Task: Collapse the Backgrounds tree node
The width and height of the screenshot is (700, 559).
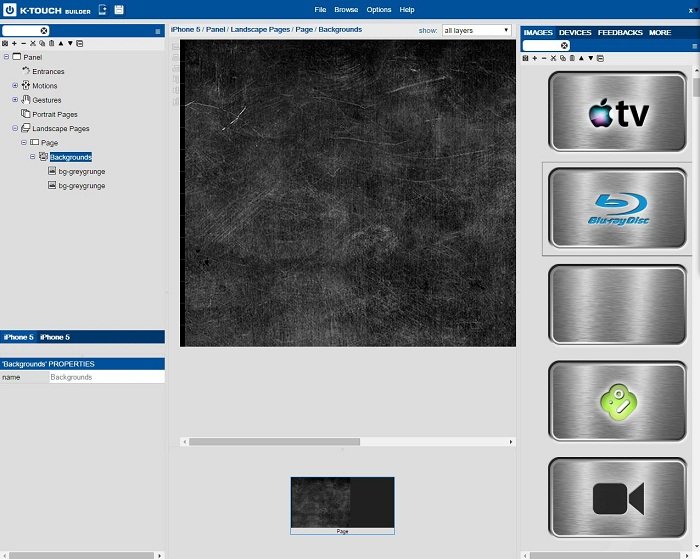Action: [x=33, y=157]
